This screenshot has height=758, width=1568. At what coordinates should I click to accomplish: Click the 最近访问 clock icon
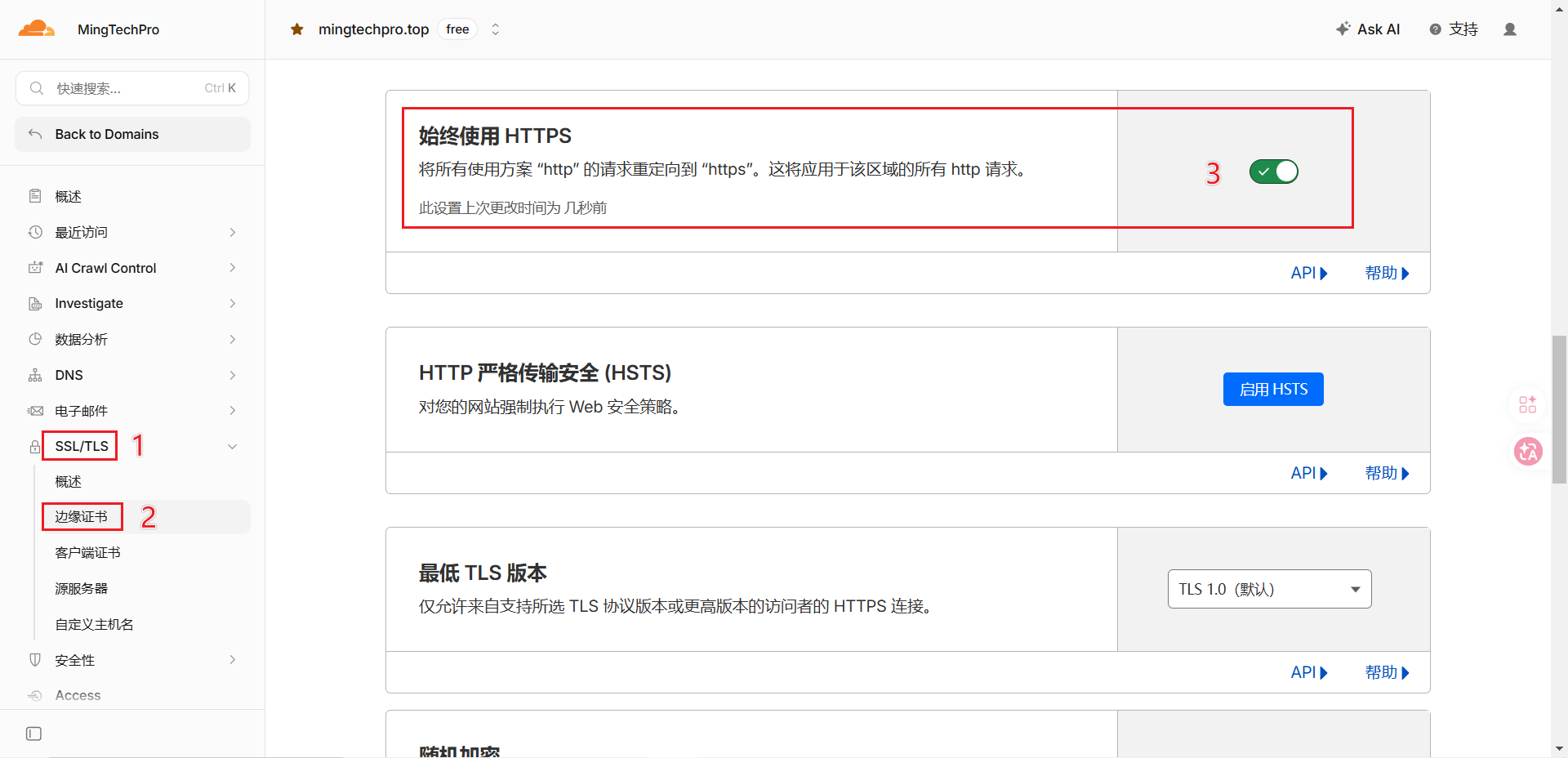[35, 232]
